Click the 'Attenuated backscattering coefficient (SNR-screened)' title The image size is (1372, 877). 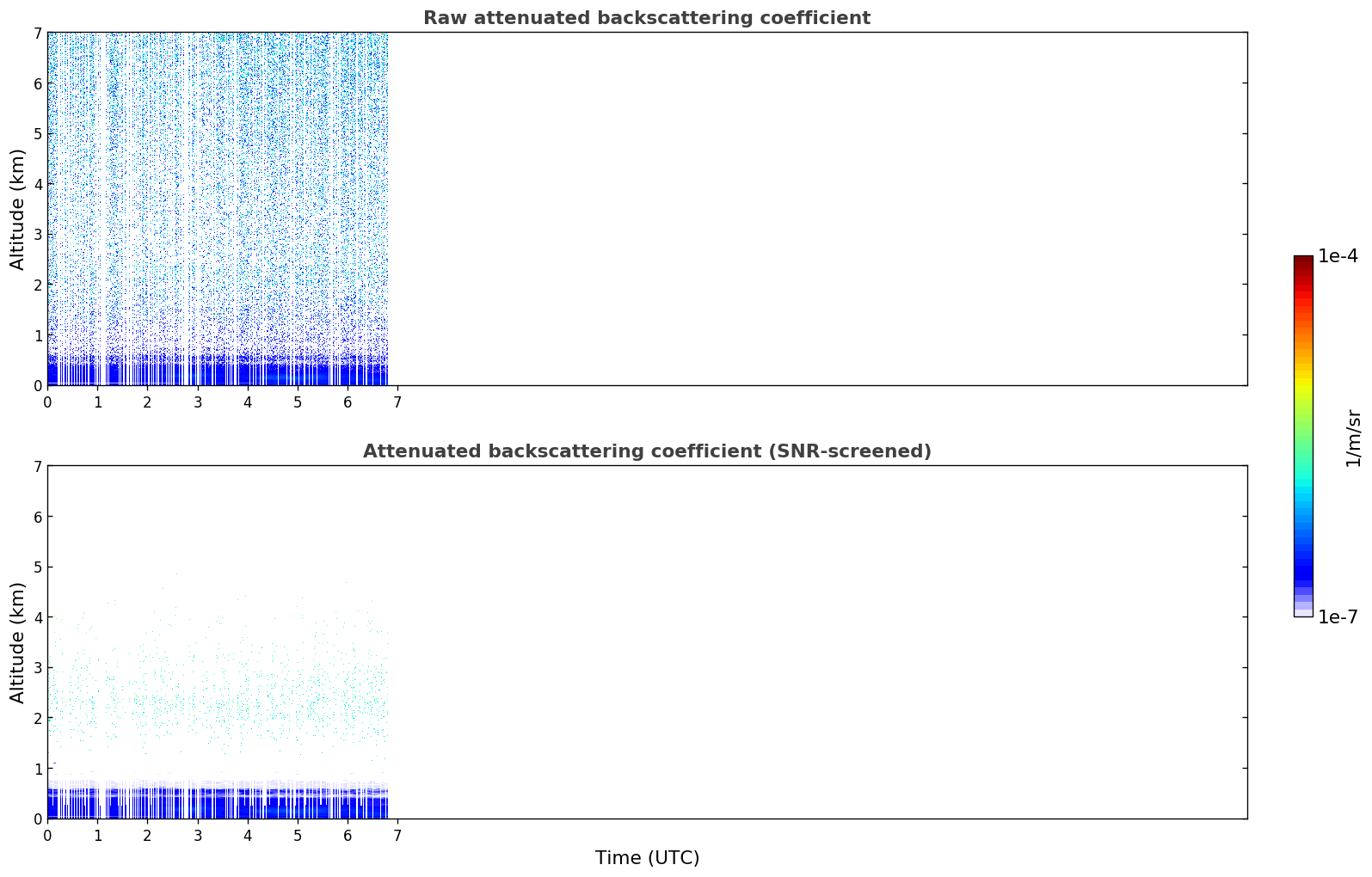647,451
